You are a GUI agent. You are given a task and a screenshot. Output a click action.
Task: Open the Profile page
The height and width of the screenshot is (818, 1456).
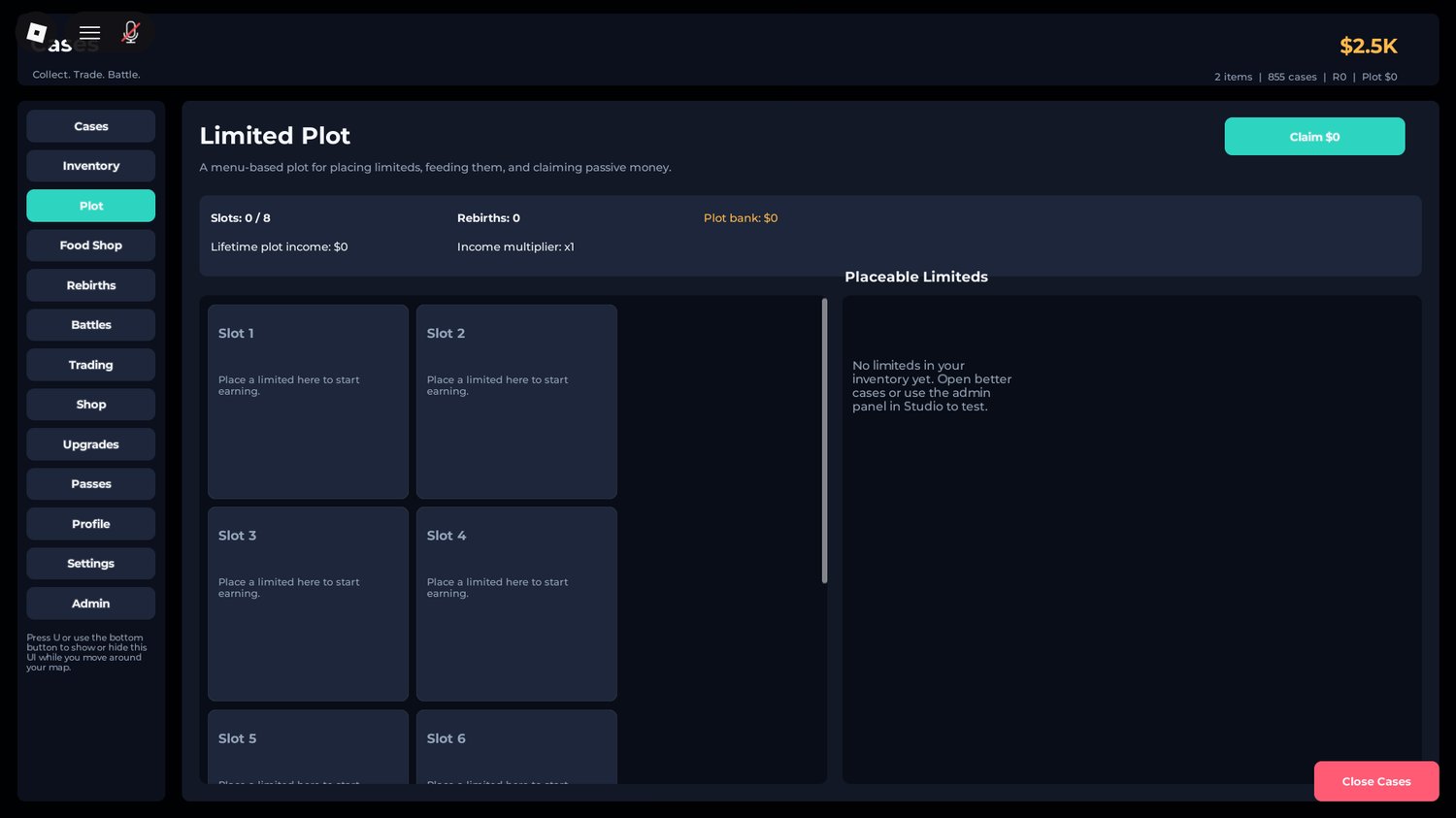click(x=91, y=524)
